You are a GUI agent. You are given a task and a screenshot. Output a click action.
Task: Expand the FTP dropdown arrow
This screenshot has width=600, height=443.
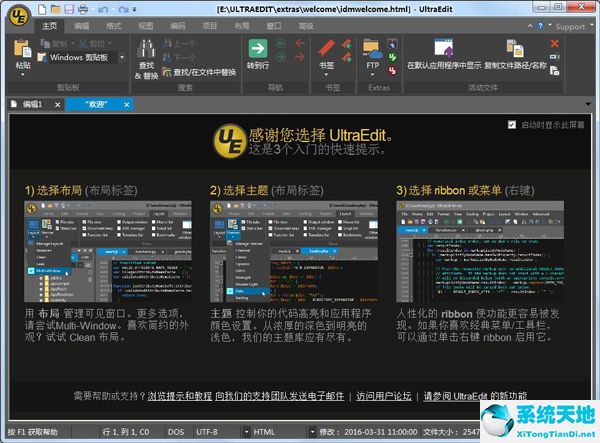[372, 75]
